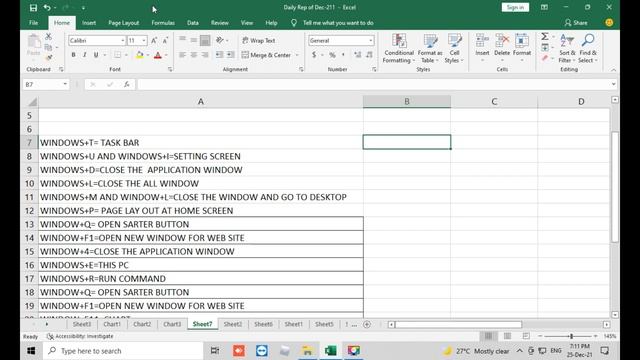Open the Windows Start menu
640x360 pixels.
pos(31,351)
